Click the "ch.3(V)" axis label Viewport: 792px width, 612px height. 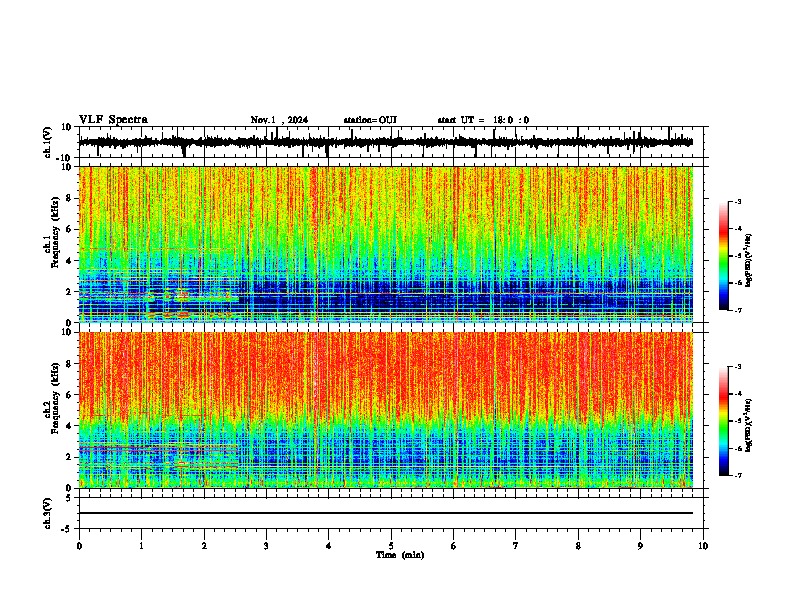coord(48,514)
